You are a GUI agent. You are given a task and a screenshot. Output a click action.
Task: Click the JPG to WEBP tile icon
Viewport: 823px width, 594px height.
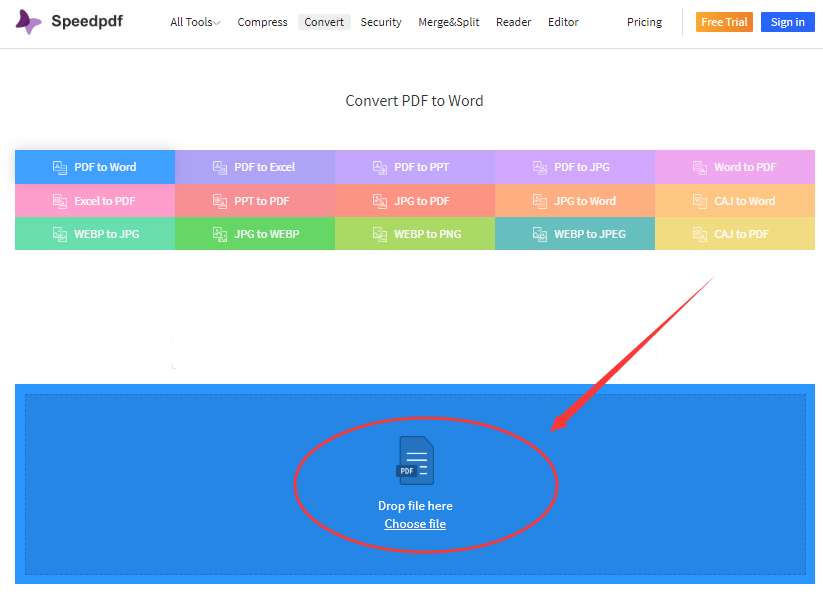220,234
